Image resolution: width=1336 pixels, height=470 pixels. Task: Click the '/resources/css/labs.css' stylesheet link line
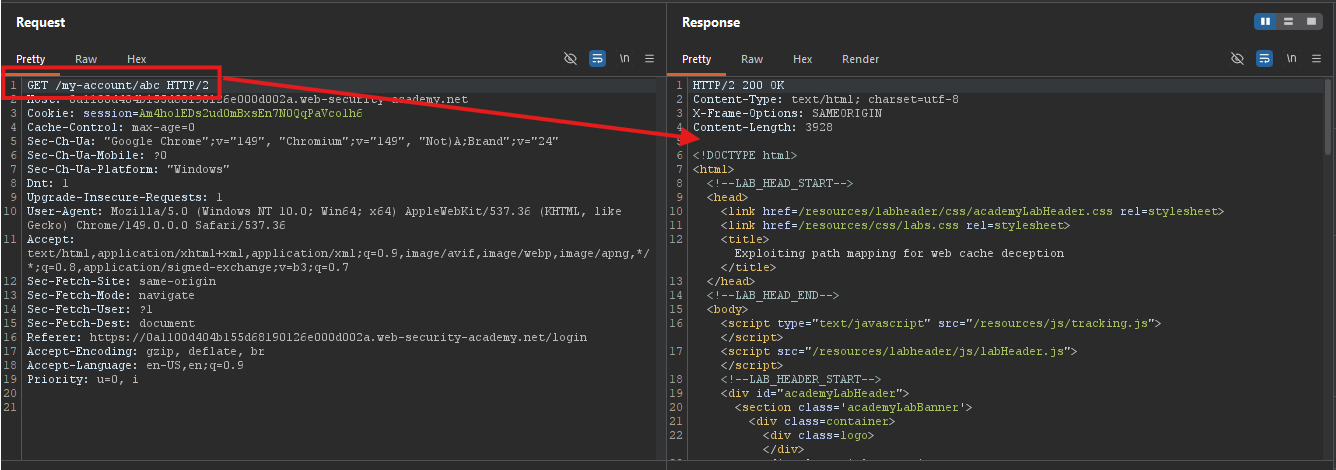click(894, 226)
